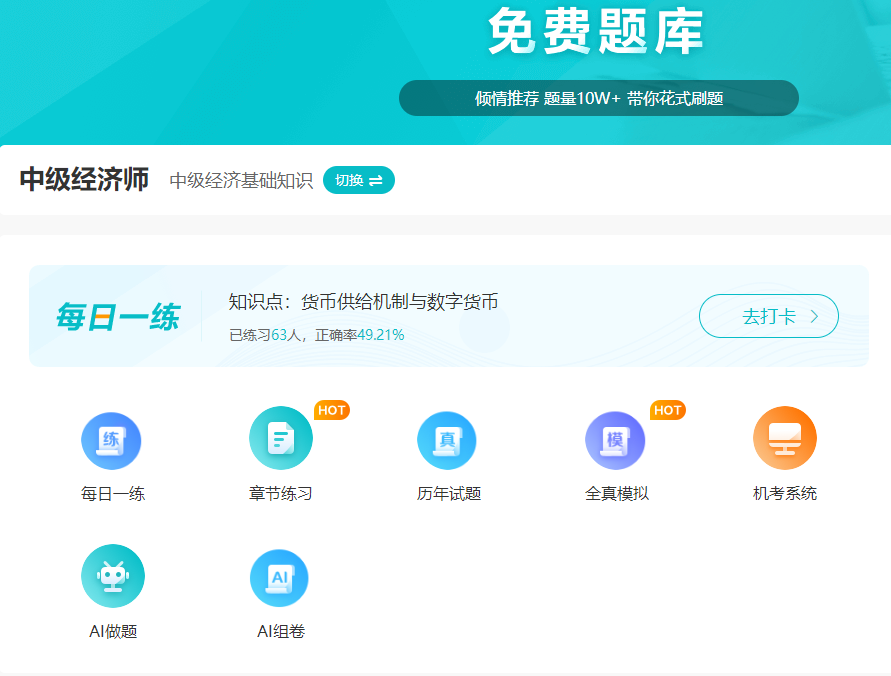Click the 倾情推荐 promotional banner strip
The width and height of the screenshot is (891, 676).
pyautogui.click(x=599, y=98)
